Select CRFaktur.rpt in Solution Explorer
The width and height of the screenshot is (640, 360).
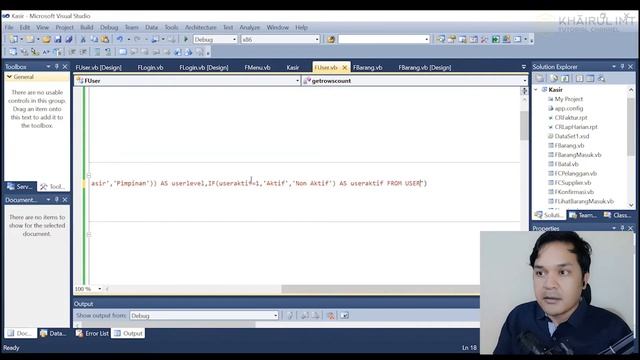coord(571,118)
